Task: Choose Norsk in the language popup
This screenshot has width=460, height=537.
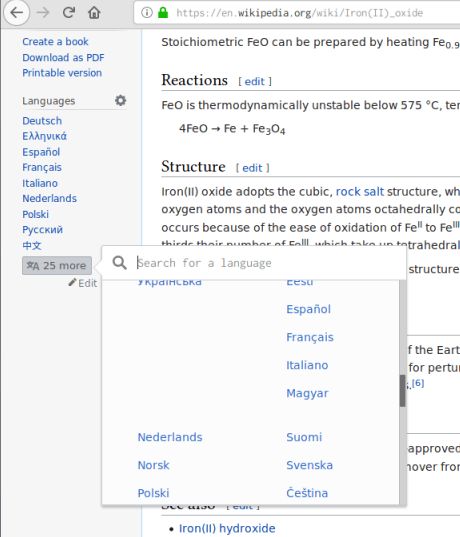Action: (x=153, y=465)
